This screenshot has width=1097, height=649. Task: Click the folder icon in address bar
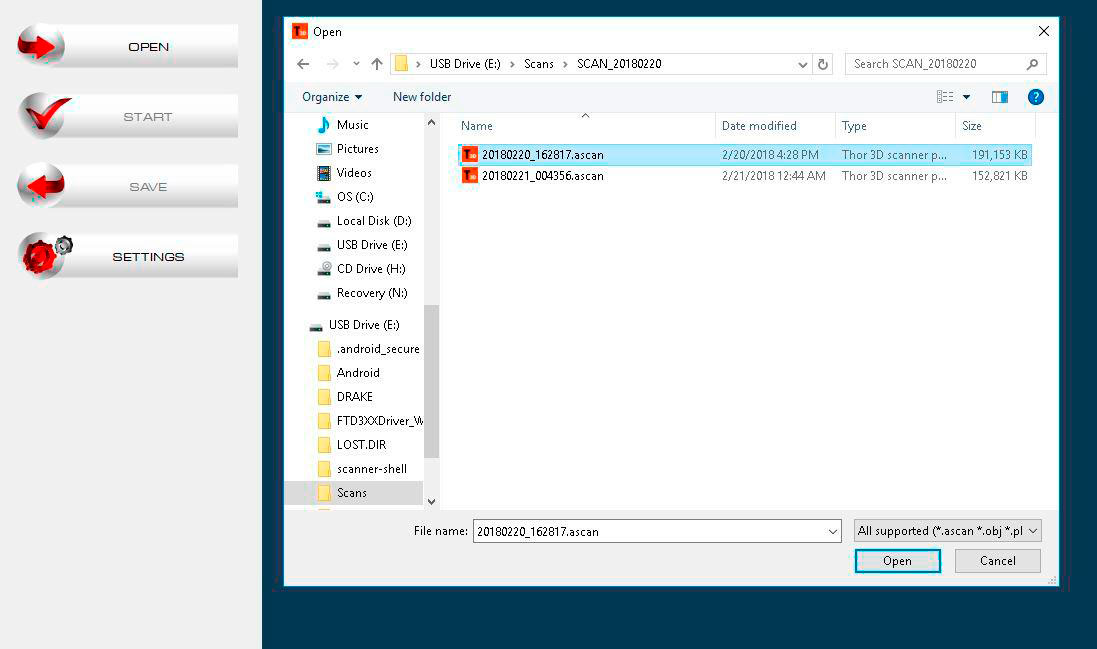pos(402,64)
